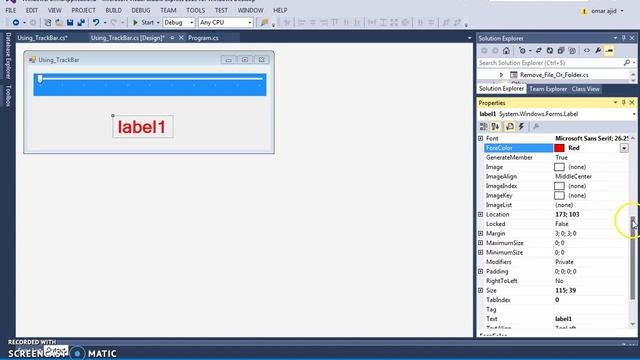
Task: Click the Save All icon in toolbar
Action: (x=81, y=22)
